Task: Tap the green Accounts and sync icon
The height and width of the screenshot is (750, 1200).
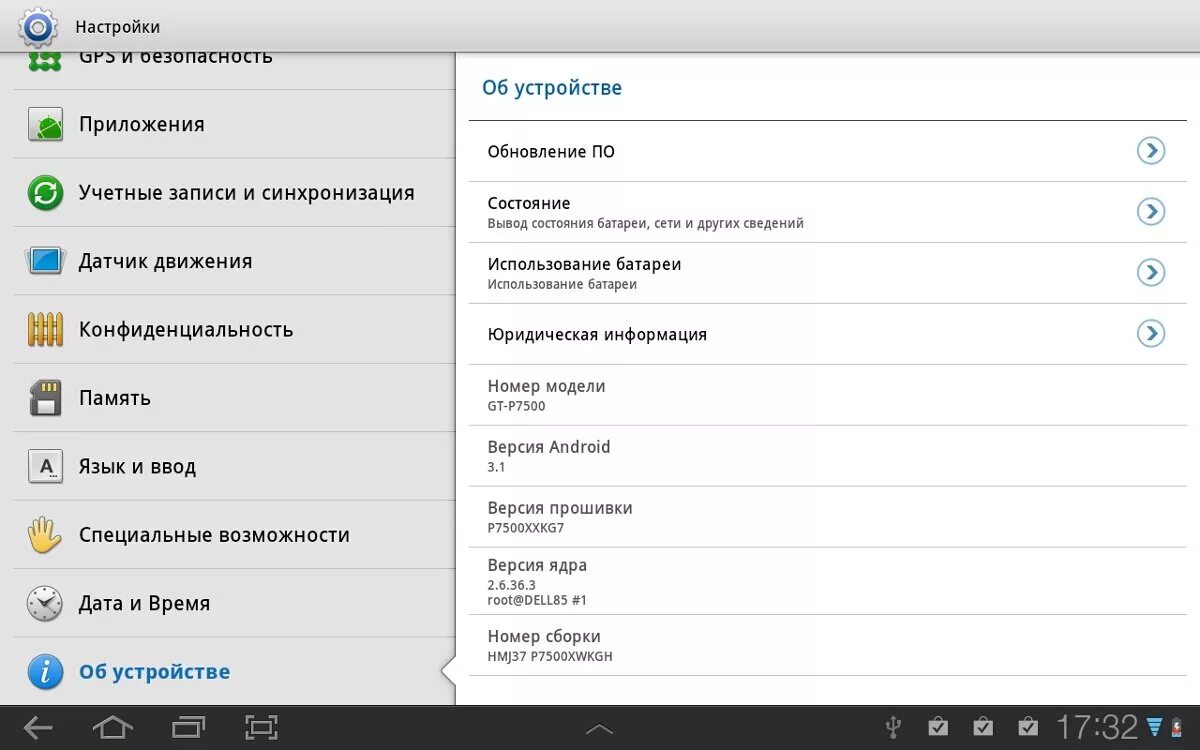Action: (45, 193)
